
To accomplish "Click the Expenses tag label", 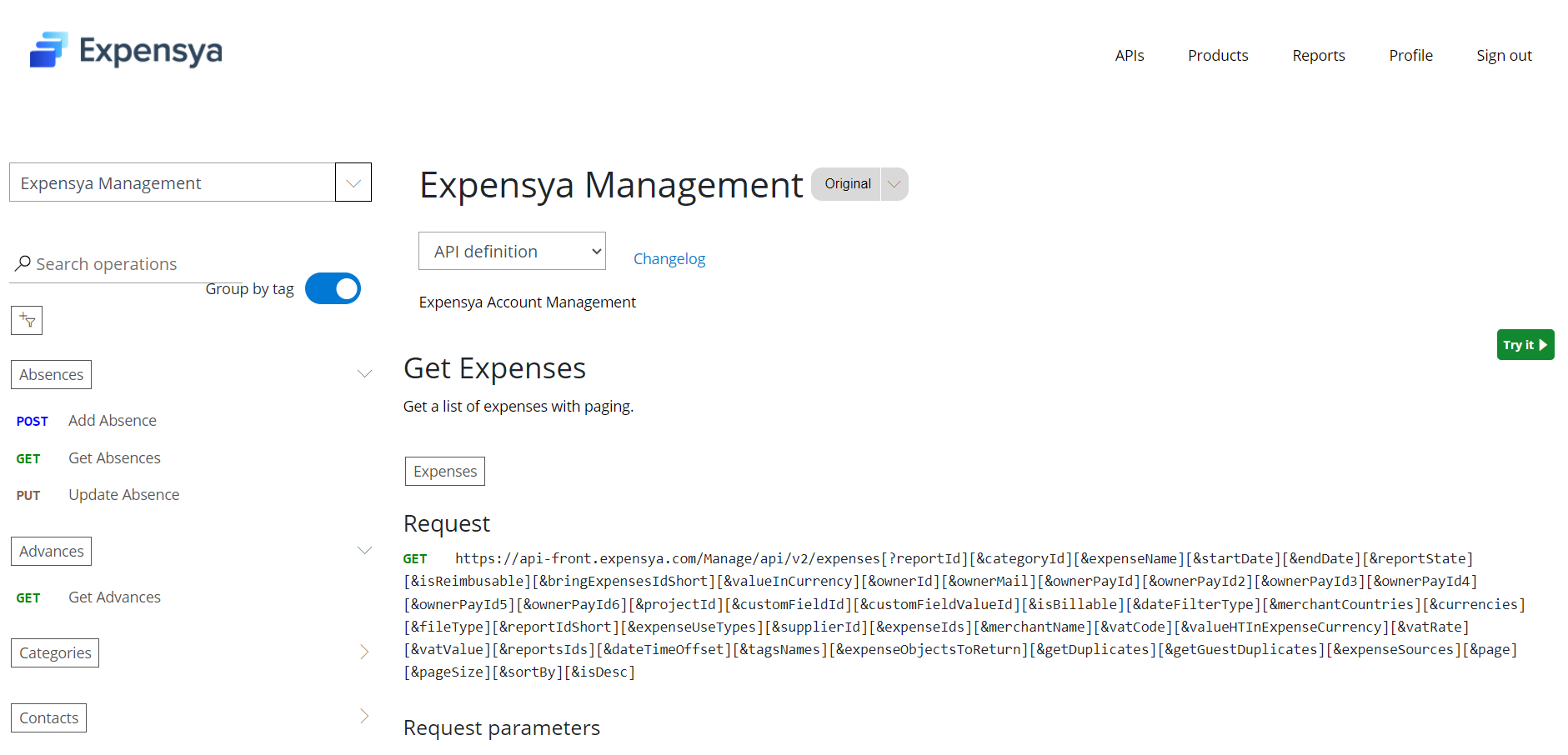I will (x=445, y=472).
